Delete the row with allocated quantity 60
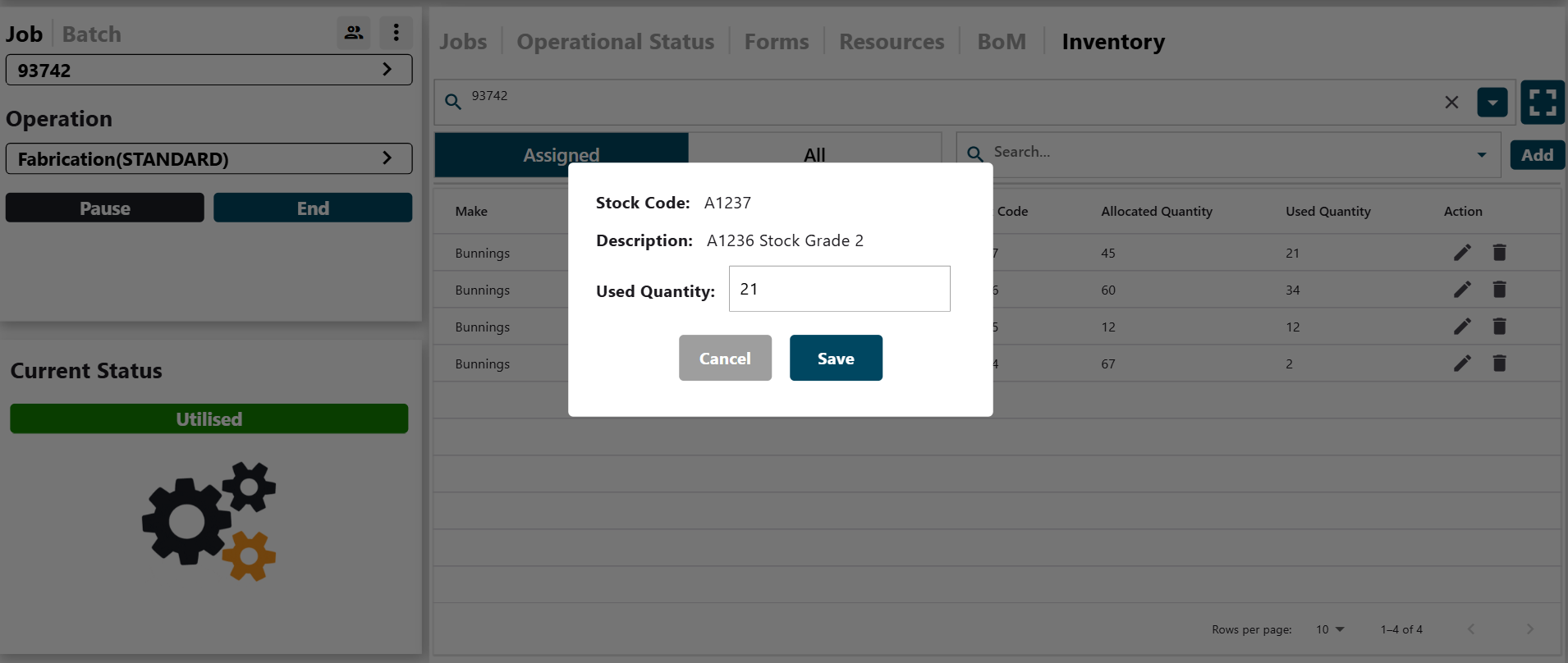 pos(1499,290)
